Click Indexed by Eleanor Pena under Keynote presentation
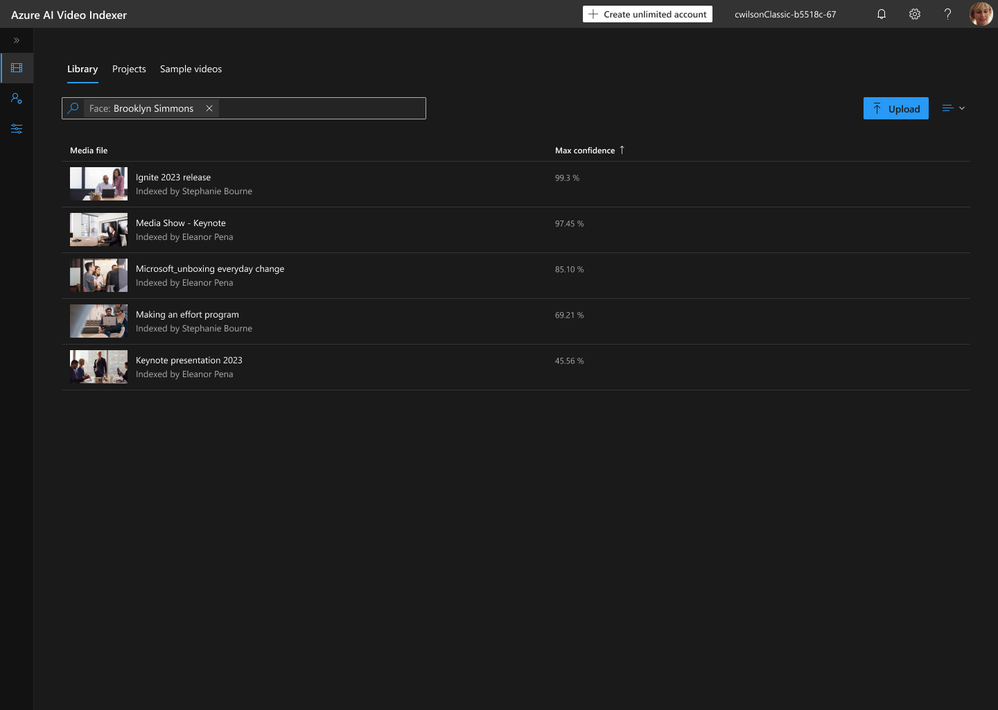998x710 pixels. (184, 374)
